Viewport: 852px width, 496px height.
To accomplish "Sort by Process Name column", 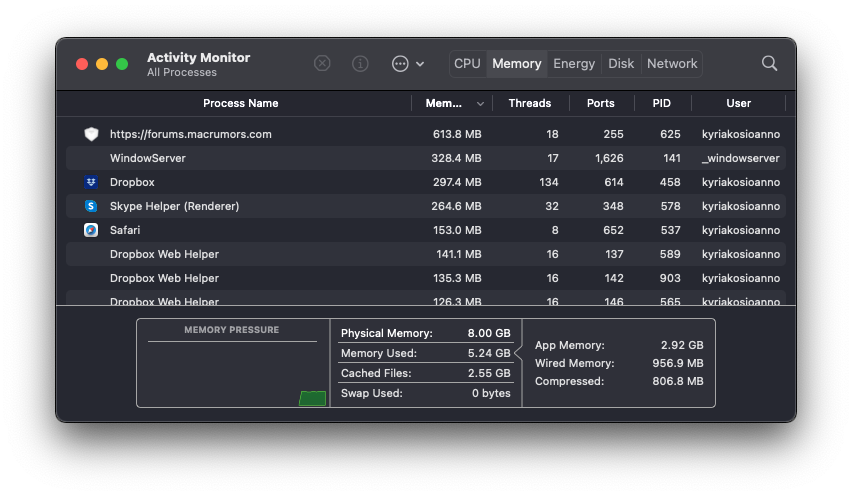I will [x=240, y=103].
